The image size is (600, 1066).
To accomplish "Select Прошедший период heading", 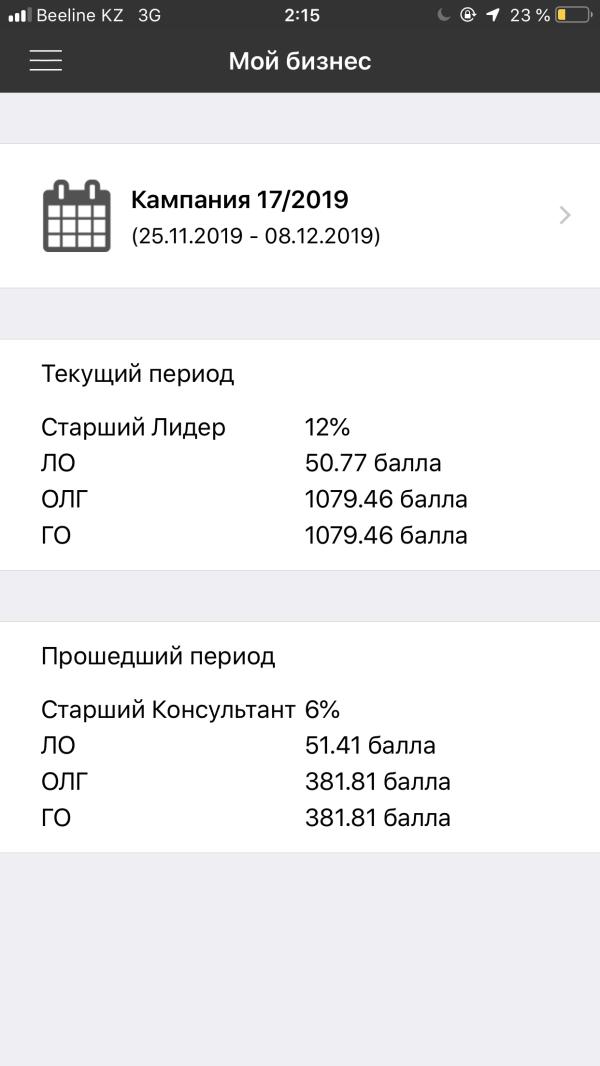I will click(x=158, y=656).
